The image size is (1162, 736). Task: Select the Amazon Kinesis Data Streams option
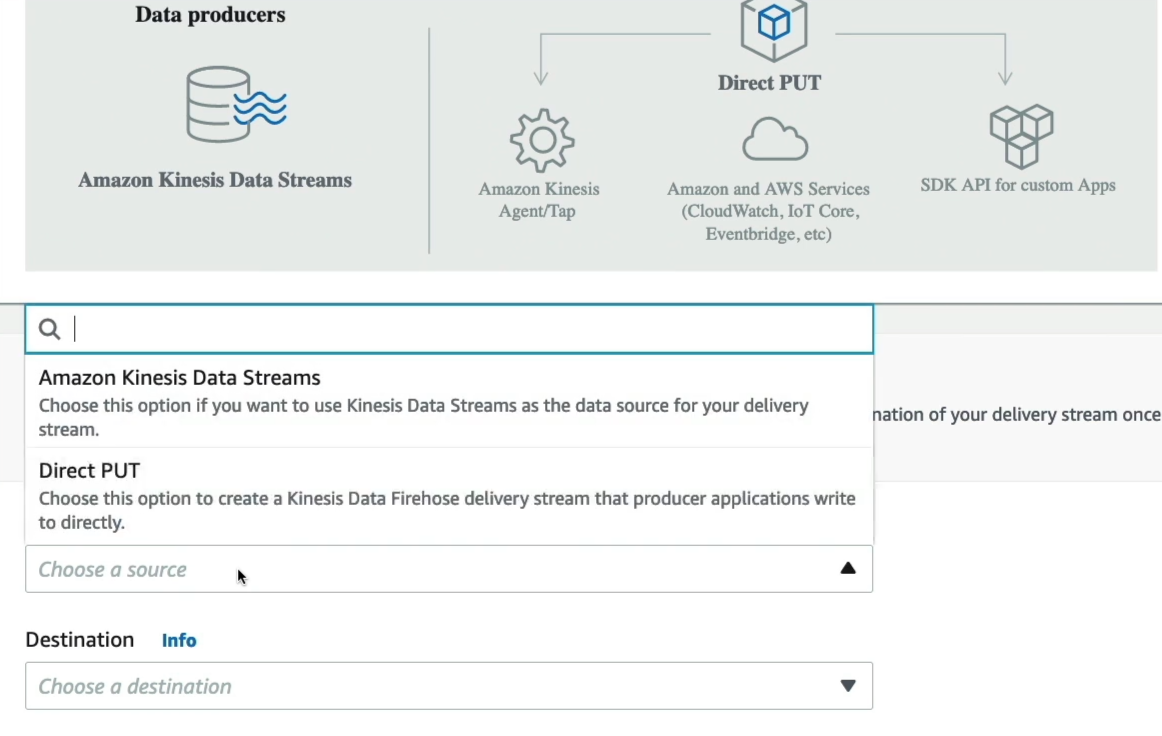pyautogui.click(x=449, y=401)
